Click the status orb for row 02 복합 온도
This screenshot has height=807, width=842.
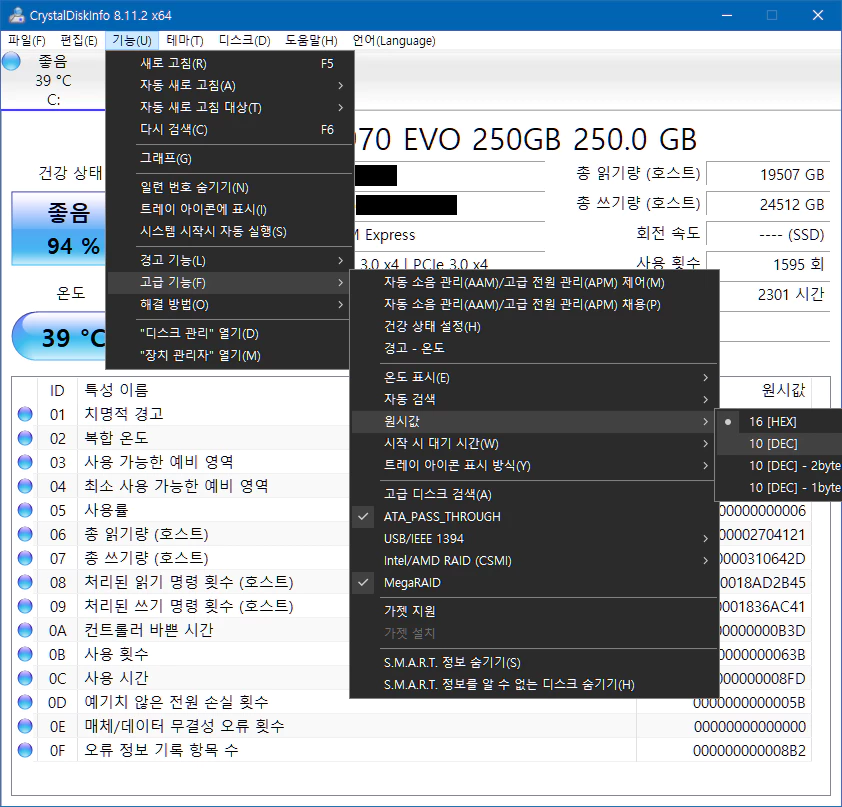tap(25, 438)
